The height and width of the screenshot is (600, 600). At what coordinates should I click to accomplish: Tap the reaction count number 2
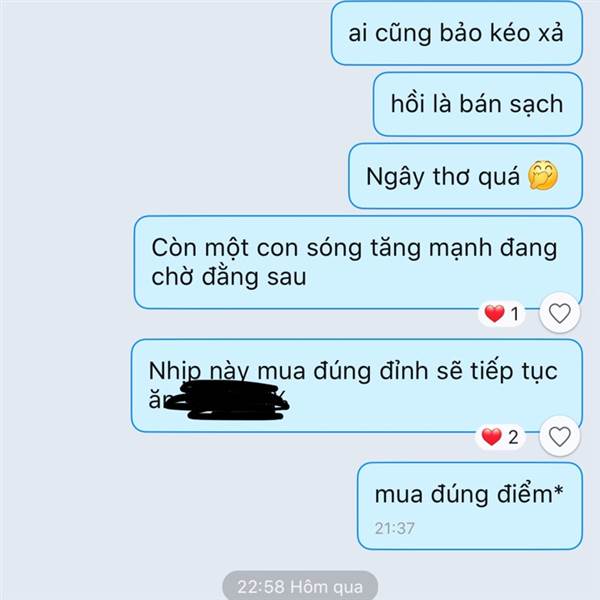click(514, 437)
